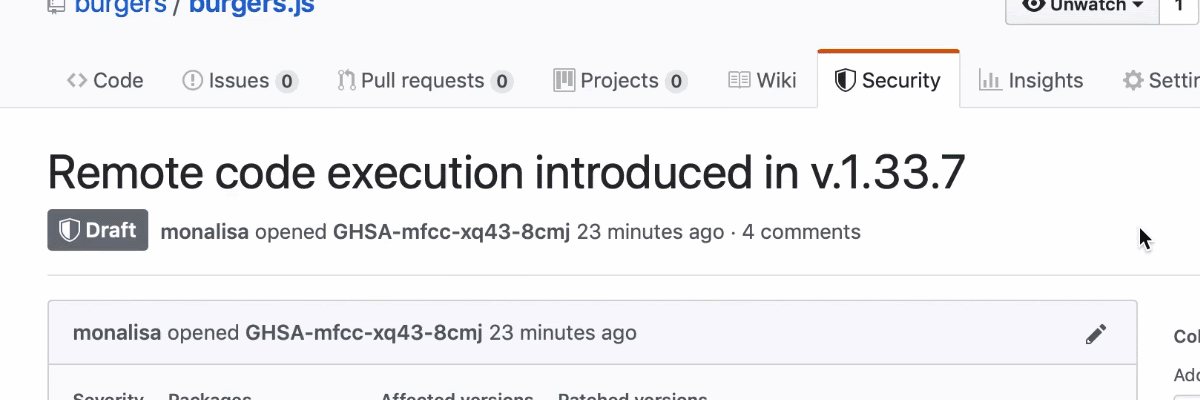Click the shield icon in Security tab
Viewport: 1200px width, 400px height.
click(845, 81)
